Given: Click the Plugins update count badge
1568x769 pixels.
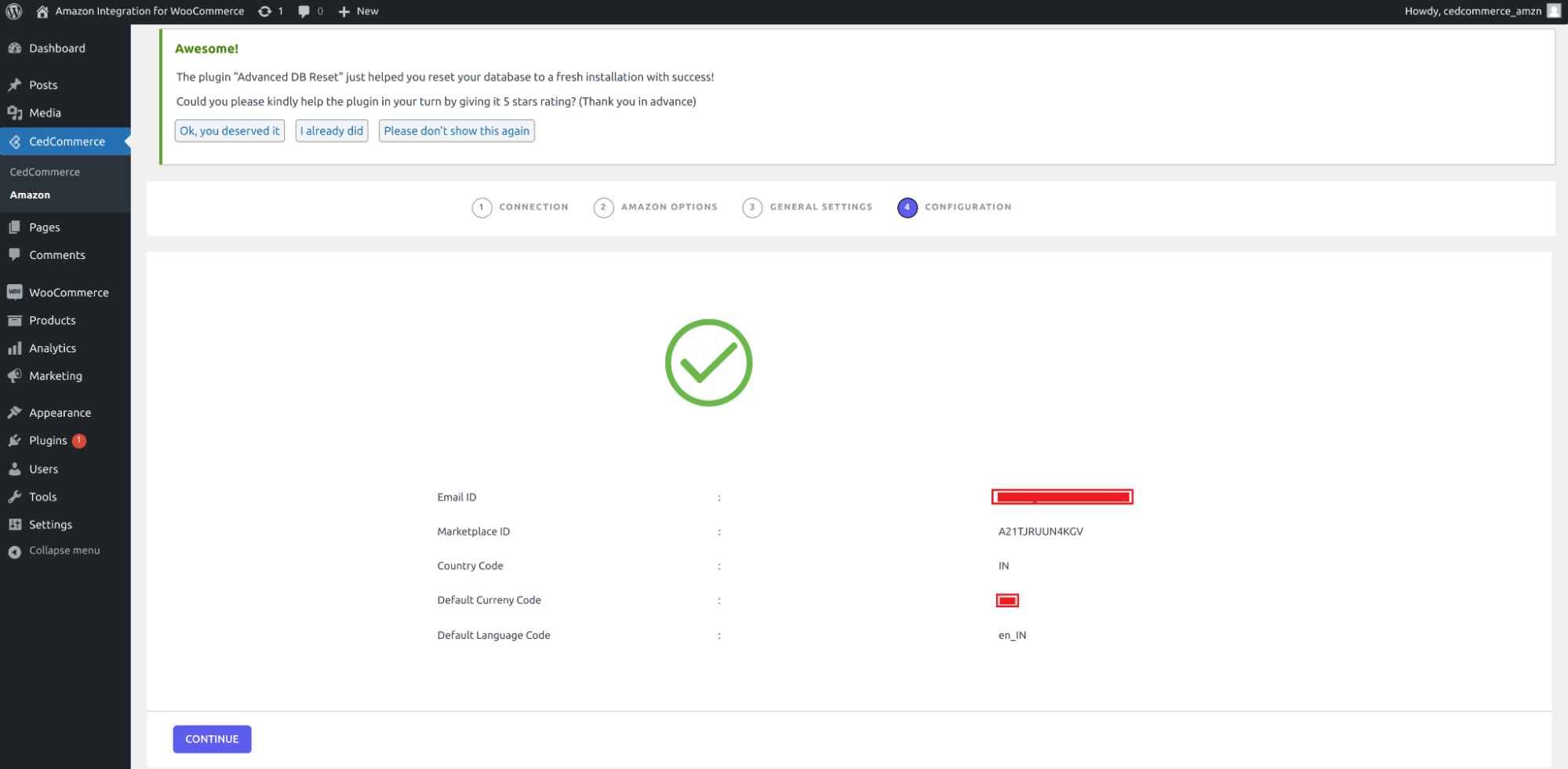Looking at the screenshot, I should 79,441.
